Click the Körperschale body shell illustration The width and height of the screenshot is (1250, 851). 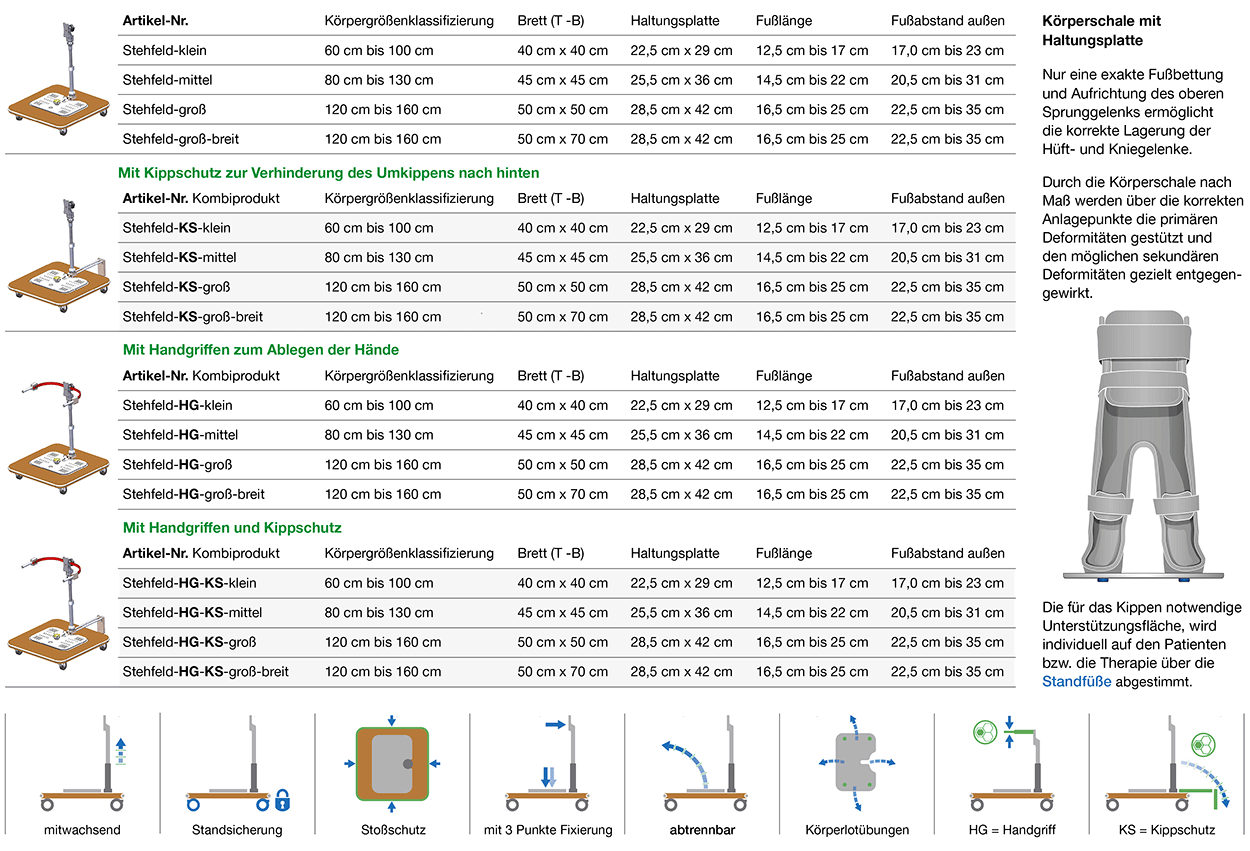[1141, 447]
